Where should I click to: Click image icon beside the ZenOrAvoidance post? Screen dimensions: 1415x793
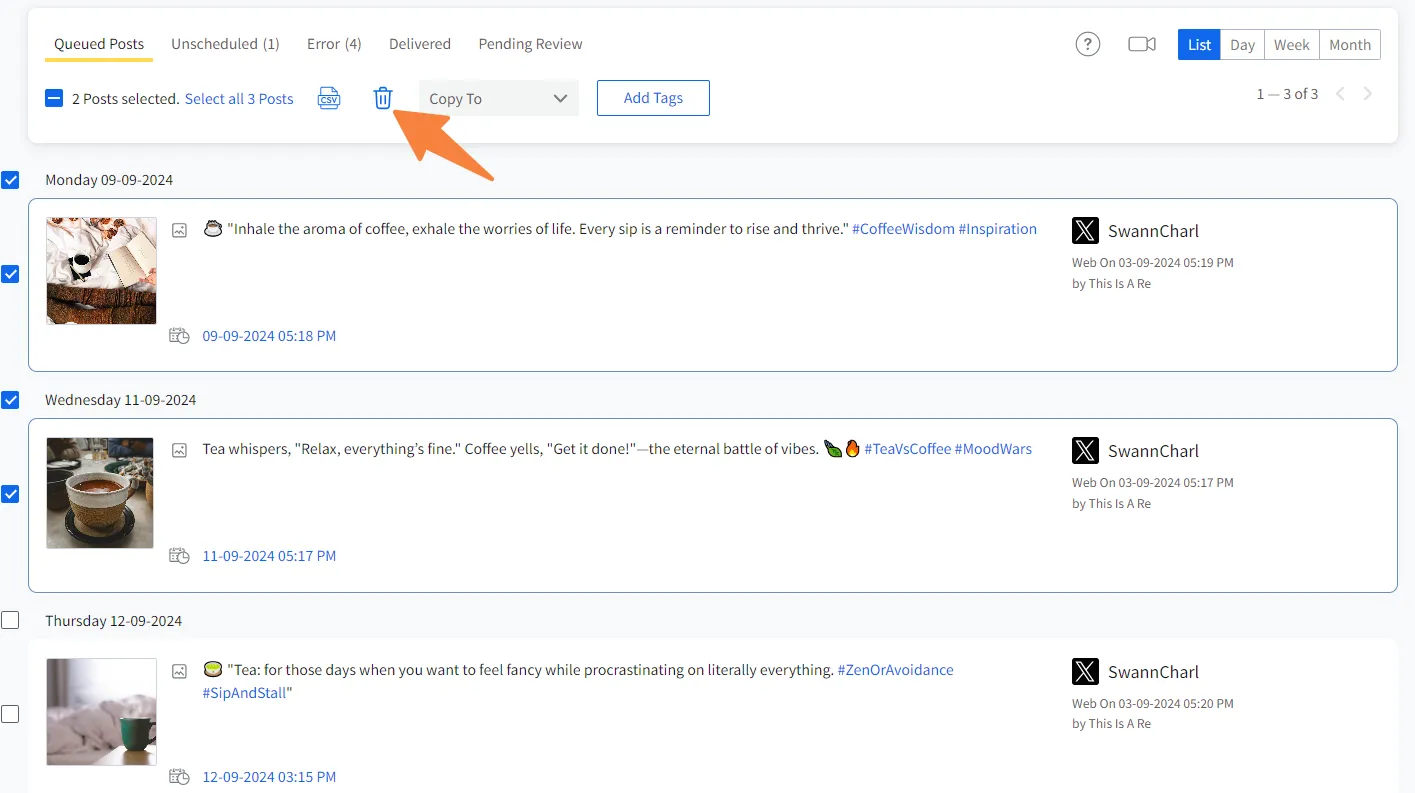point(180,671)
